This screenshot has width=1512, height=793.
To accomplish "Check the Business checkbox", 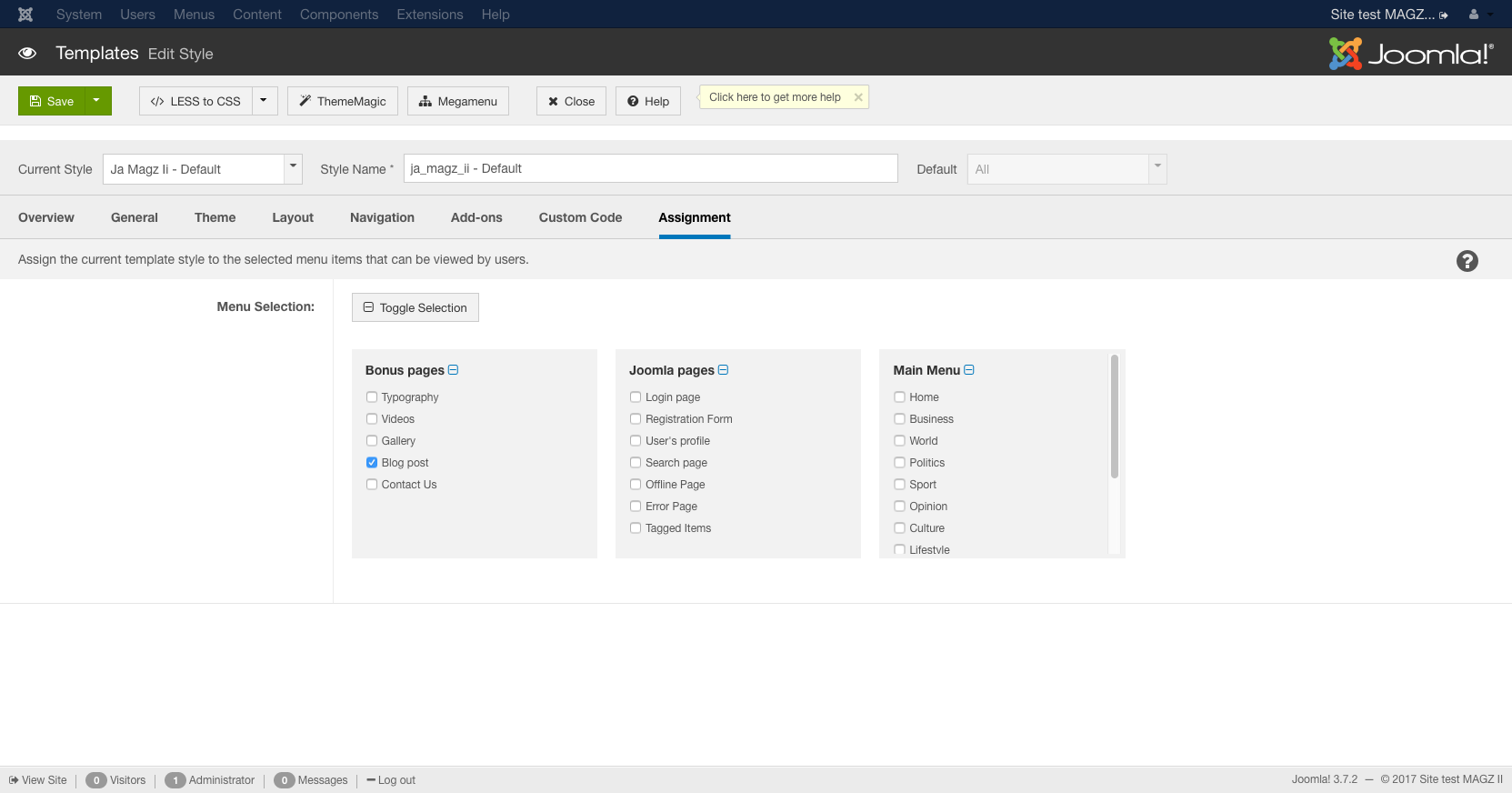I will click(x=899, y=418).
